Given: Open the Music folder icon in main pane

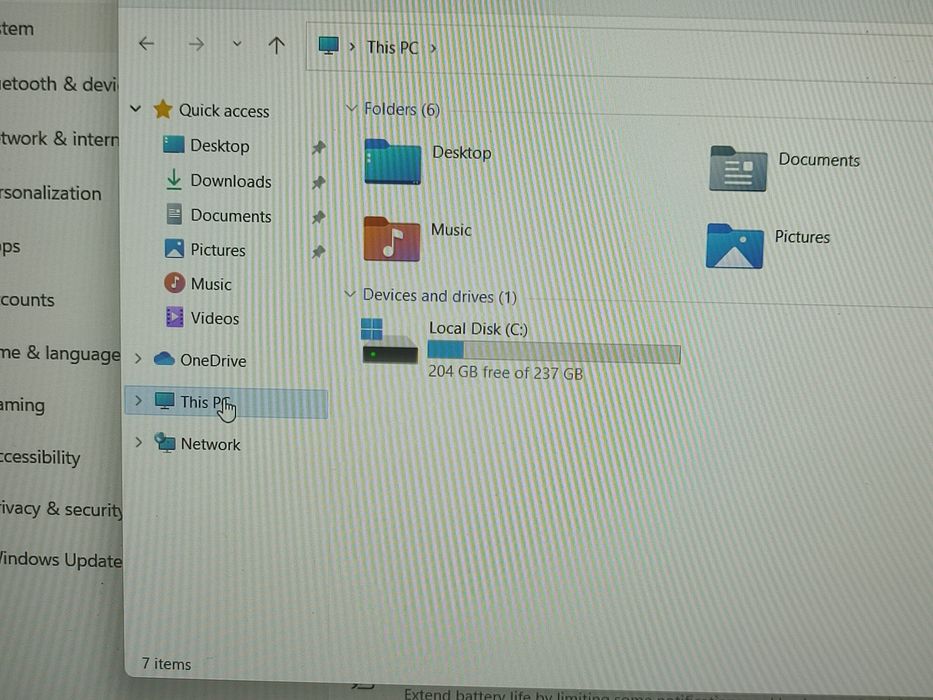Looking at the screenshot, I should [x=392, y=239].
